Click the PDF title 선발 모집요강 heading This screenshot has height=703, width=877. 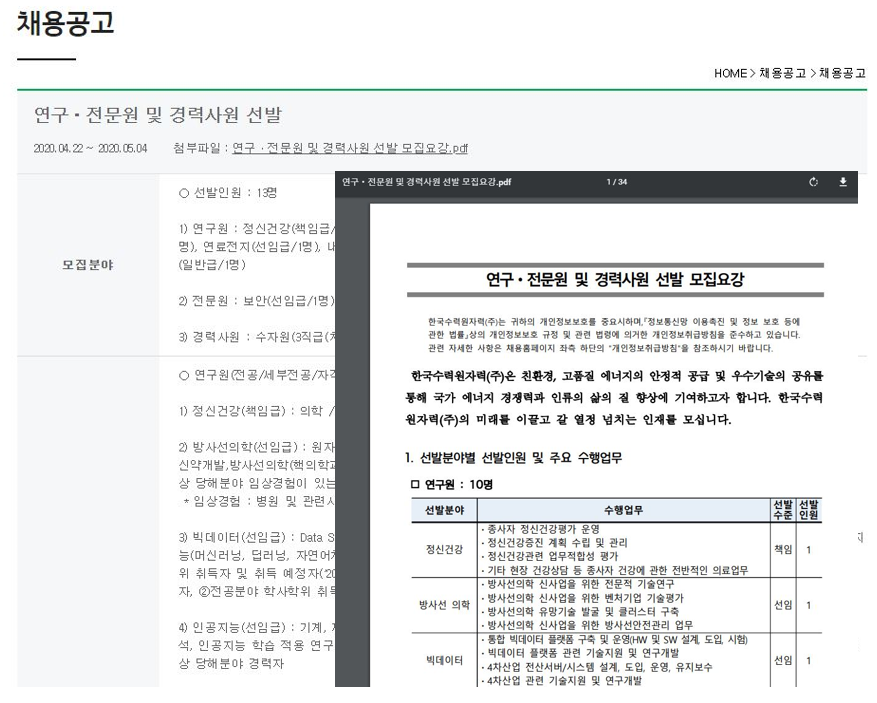615,279
